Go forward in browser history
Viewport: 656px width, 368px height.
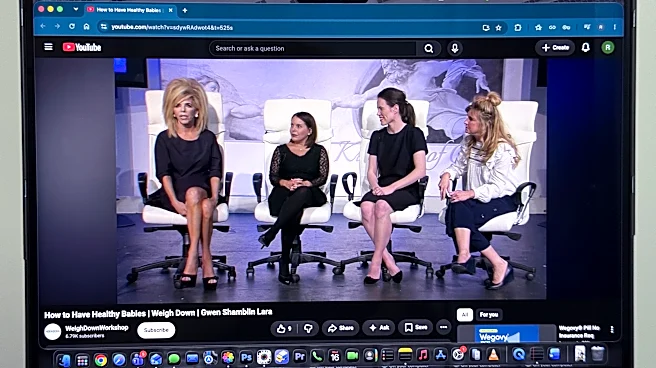tap(57, 26)
